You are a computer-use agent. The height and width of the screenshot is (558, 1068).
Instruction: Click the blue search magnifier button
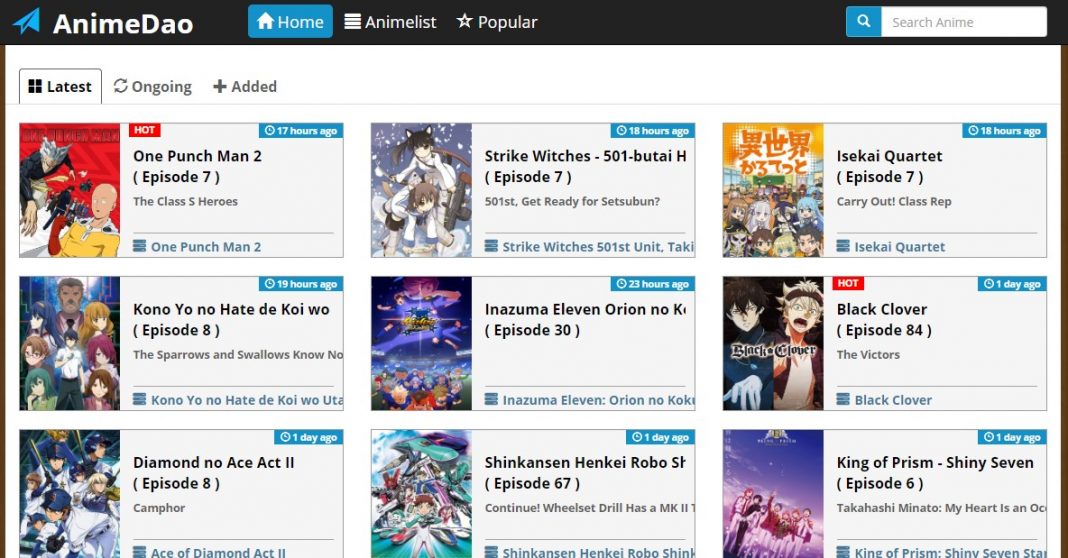(x=863, y=21)
